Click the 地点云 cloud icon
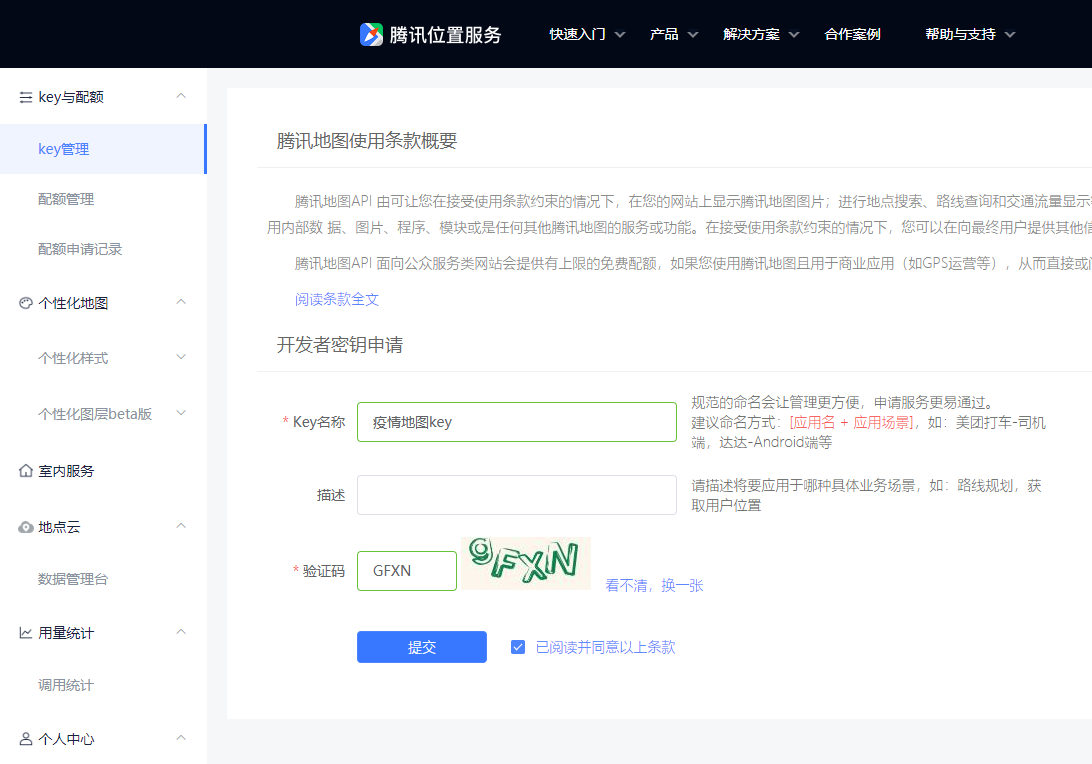Screen dimensions: 1092x764 click(26, 527)
